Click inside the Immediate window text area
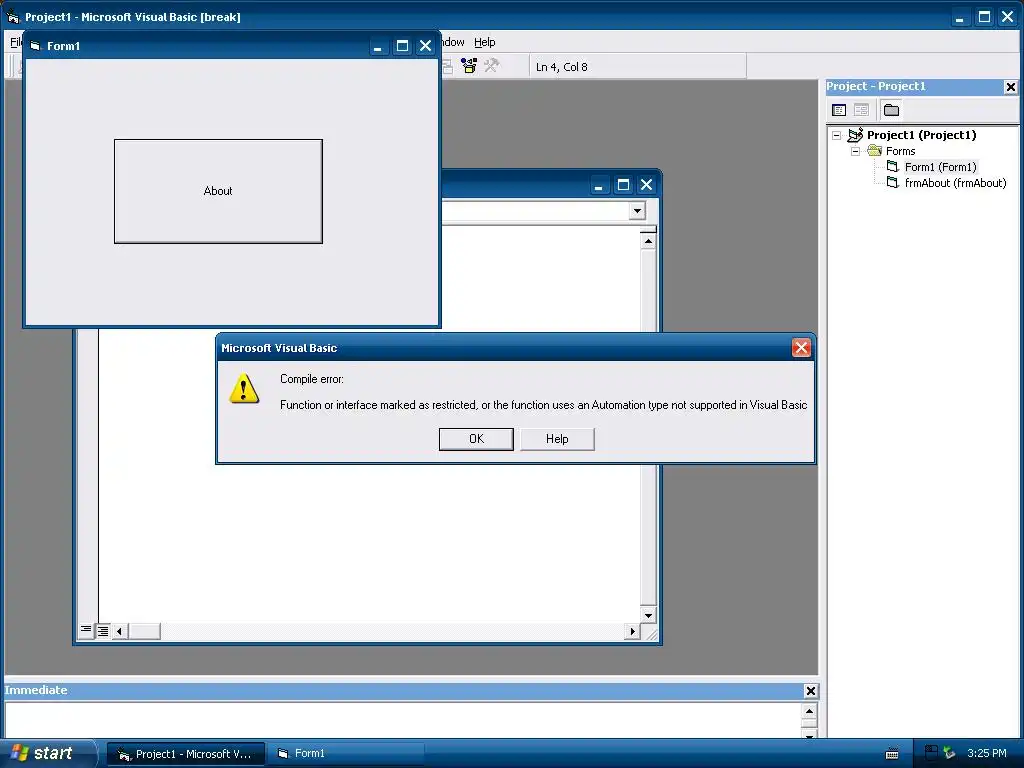 click(403, 720)
